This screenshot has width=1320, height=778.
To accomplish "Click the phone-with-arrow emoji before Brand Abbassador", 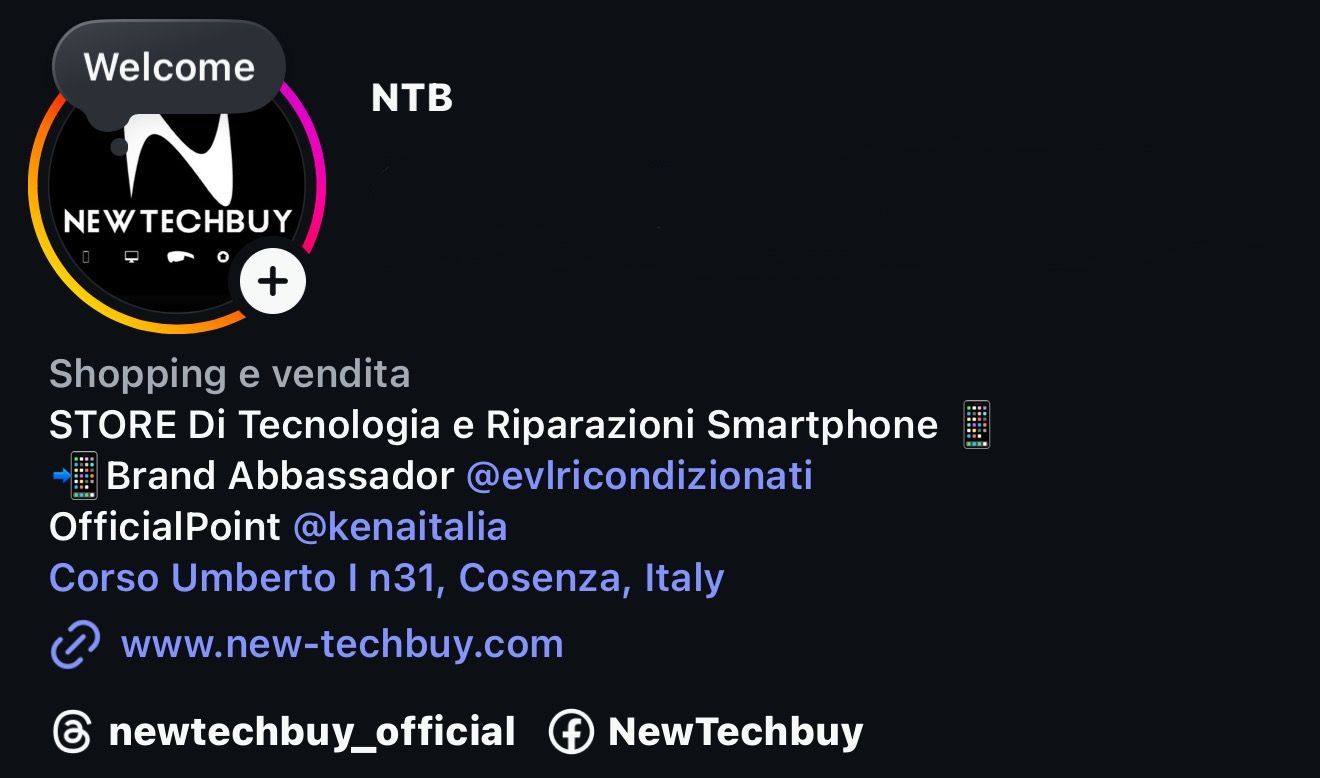I will [76, 476].
